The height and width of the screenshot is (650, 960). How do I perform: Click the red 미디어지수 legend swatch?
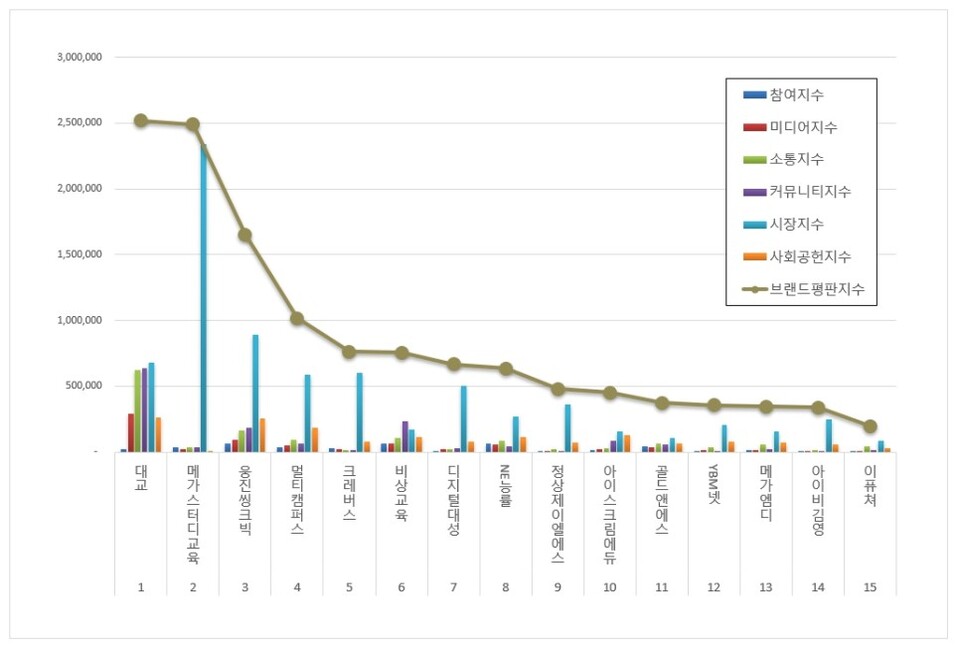pyautogui.click(x=754, y=128)
